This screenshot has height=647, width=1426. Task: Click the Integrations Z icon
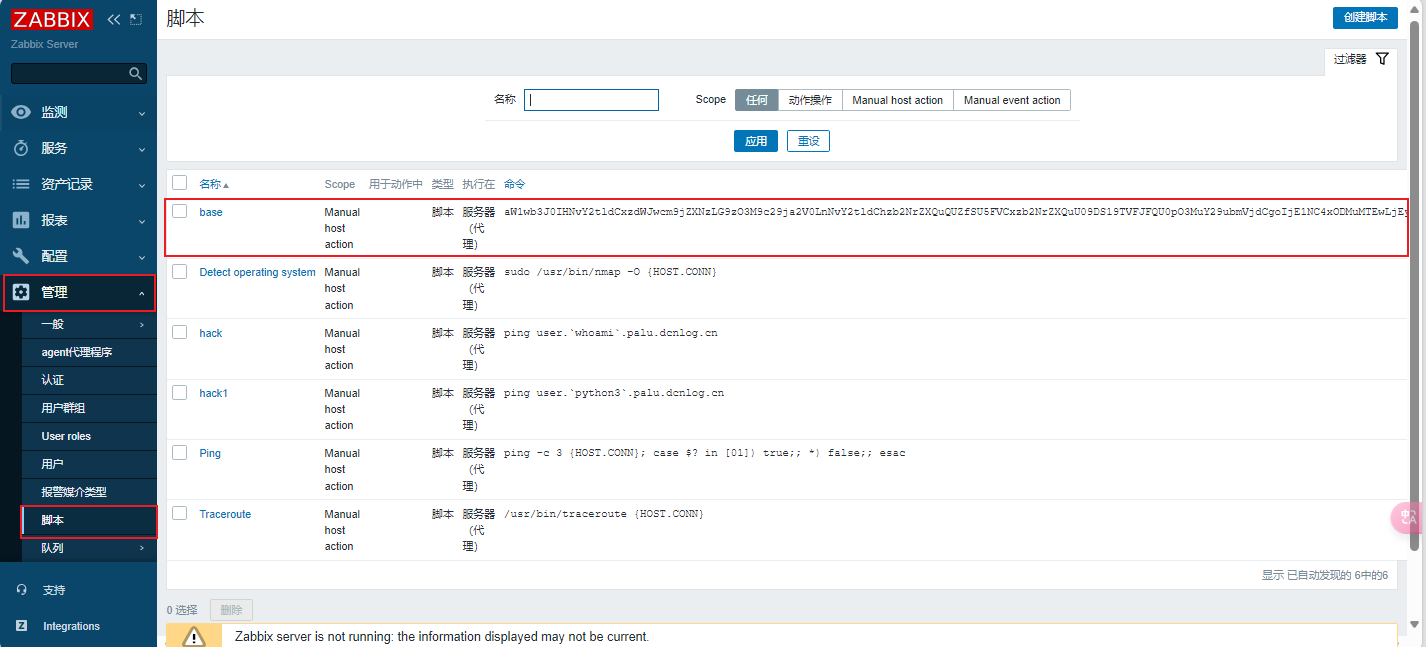(x=21, y=626)
